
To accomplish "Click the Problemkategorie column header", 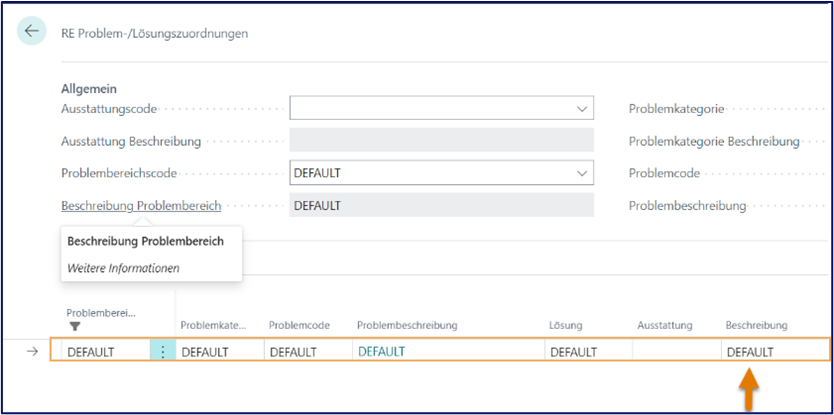I will 213,326.
